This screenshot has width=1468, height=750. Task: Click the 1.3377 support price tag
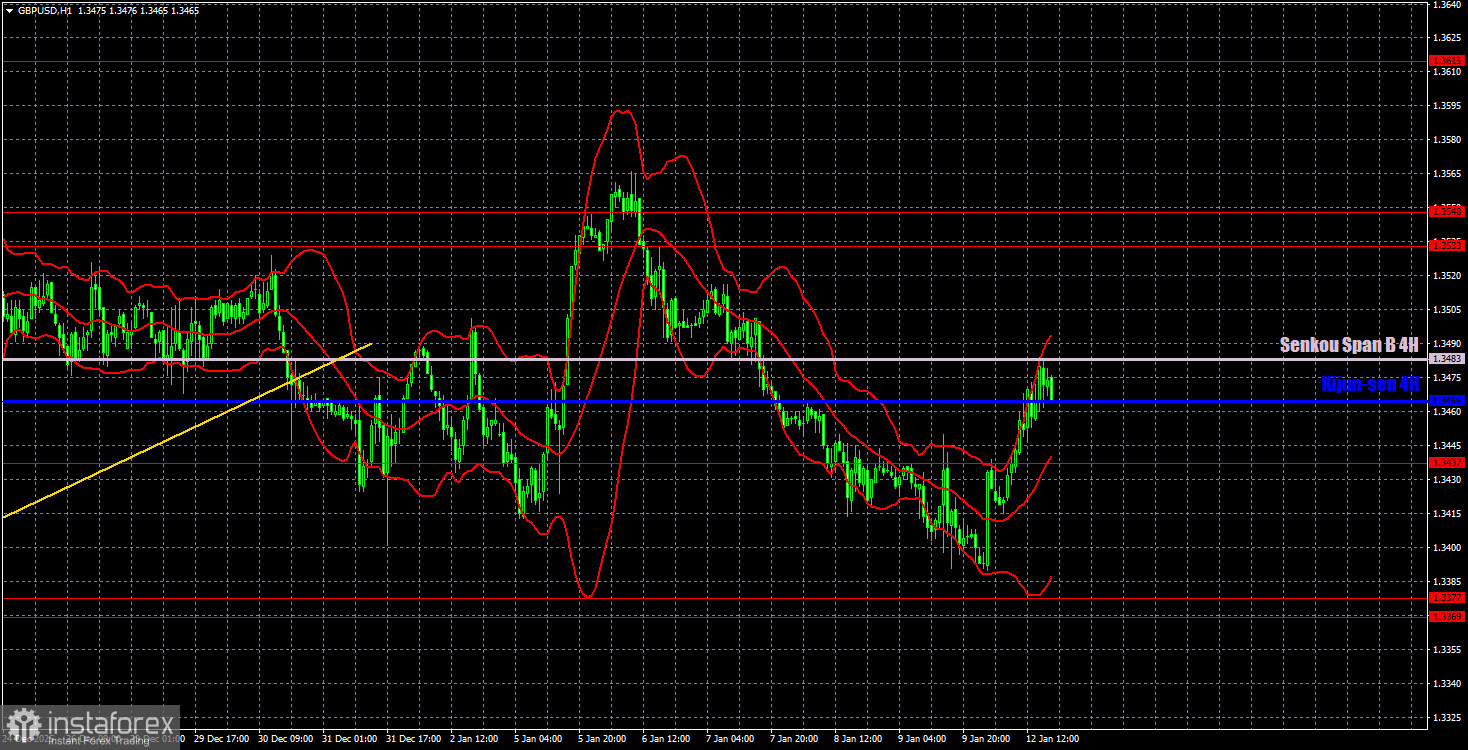(1446, 595)
